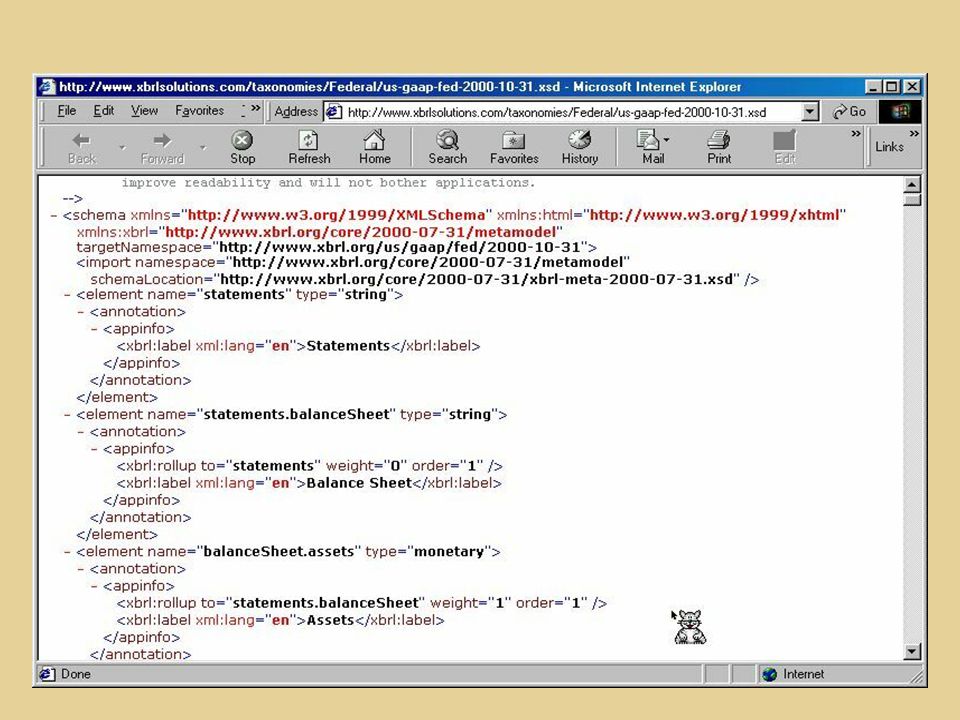
Task: Collapse annotation under balanceSheet.assets element
Action: (81, 569)
